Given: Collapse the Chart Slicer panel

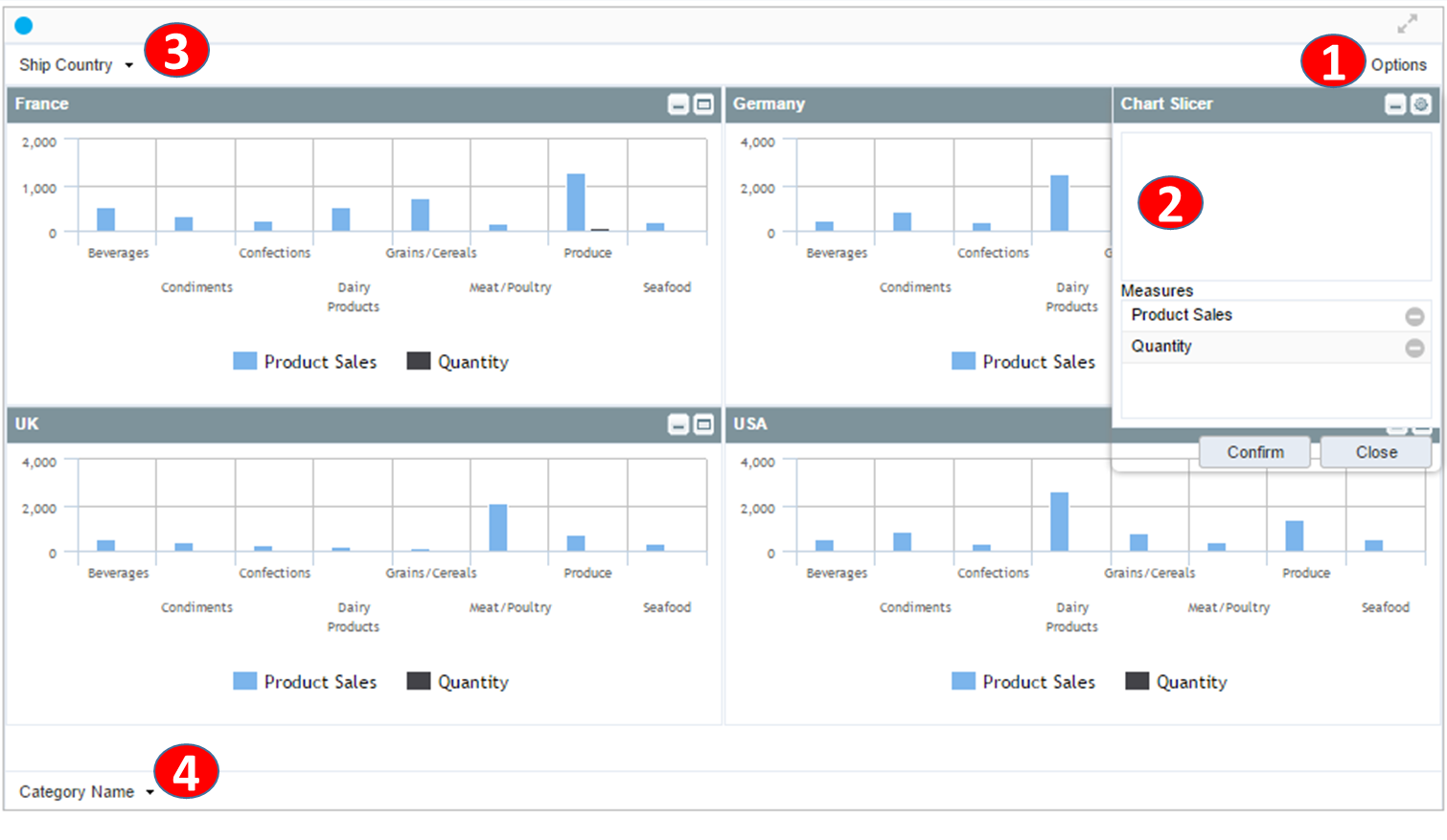Looking at the screenshot, I should click(1395, 104).
